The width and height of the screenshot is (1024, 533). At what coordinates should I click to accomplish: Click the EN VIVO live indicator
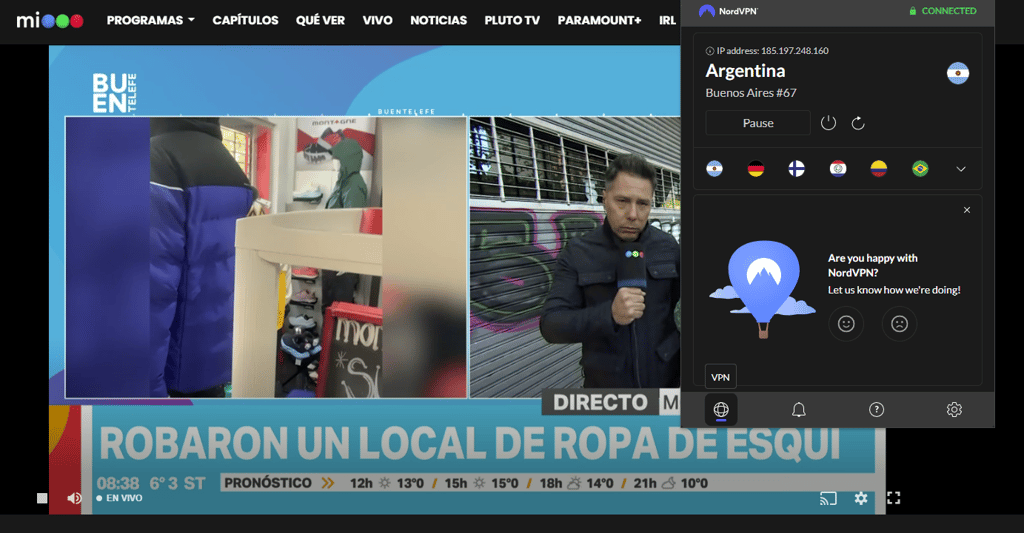(x=120, y=498)
